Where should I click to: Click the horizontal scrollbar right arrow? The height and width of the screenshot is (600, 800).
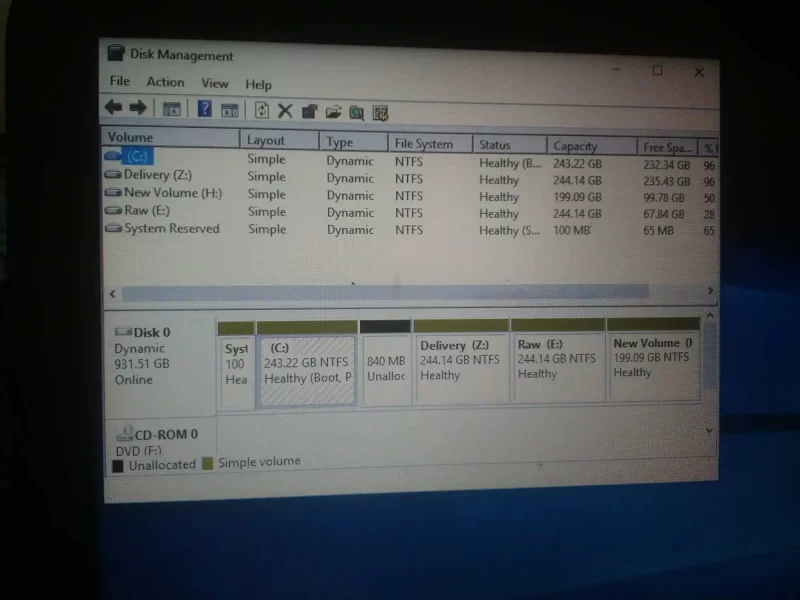(x=710, y=291)
